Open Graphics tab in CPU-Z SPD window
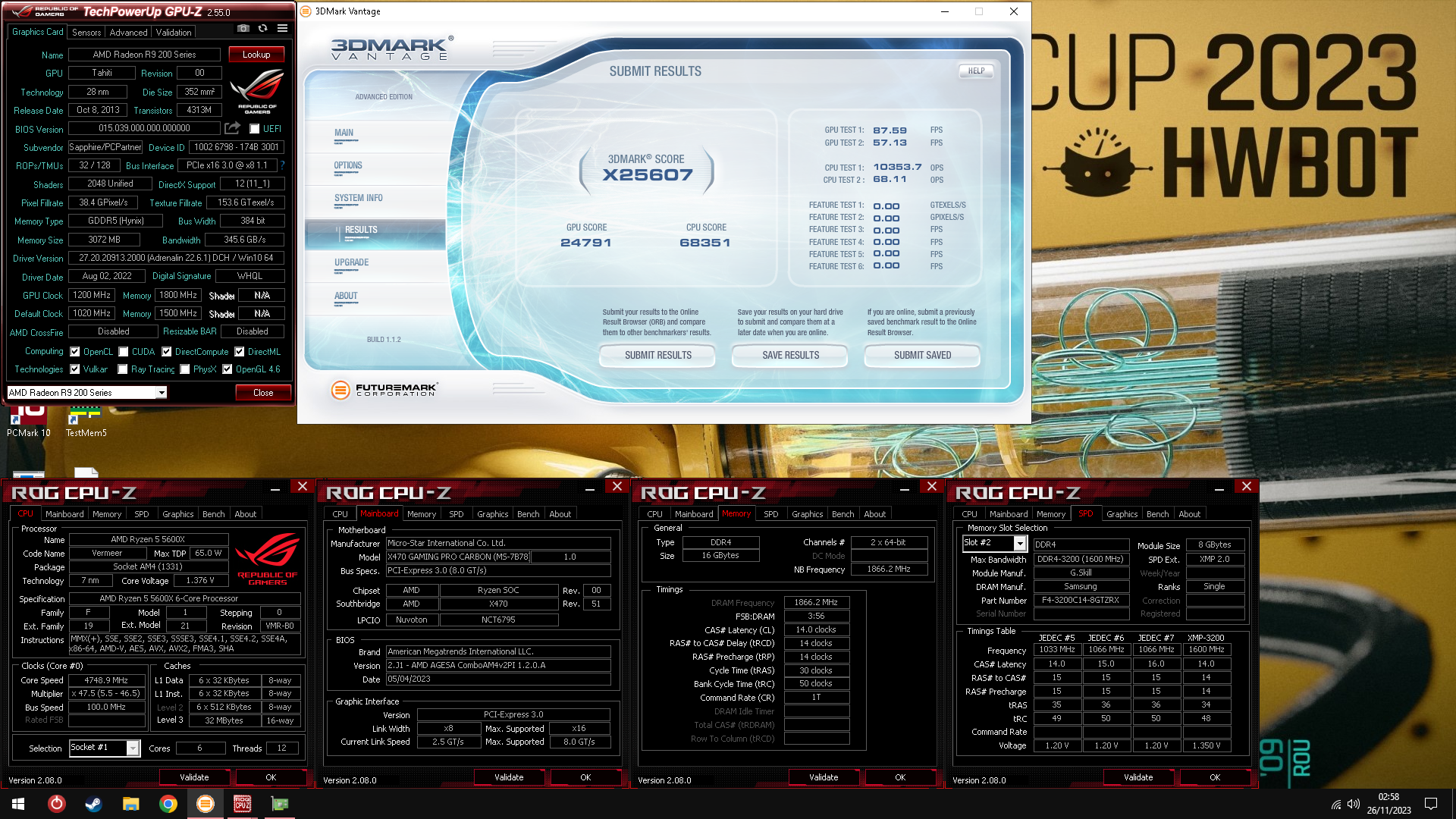1456x819 pixels. 1122,514
